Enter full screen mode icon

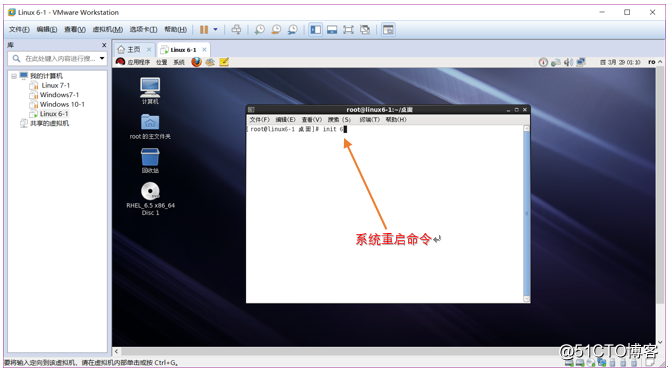(x=348, y=30)
